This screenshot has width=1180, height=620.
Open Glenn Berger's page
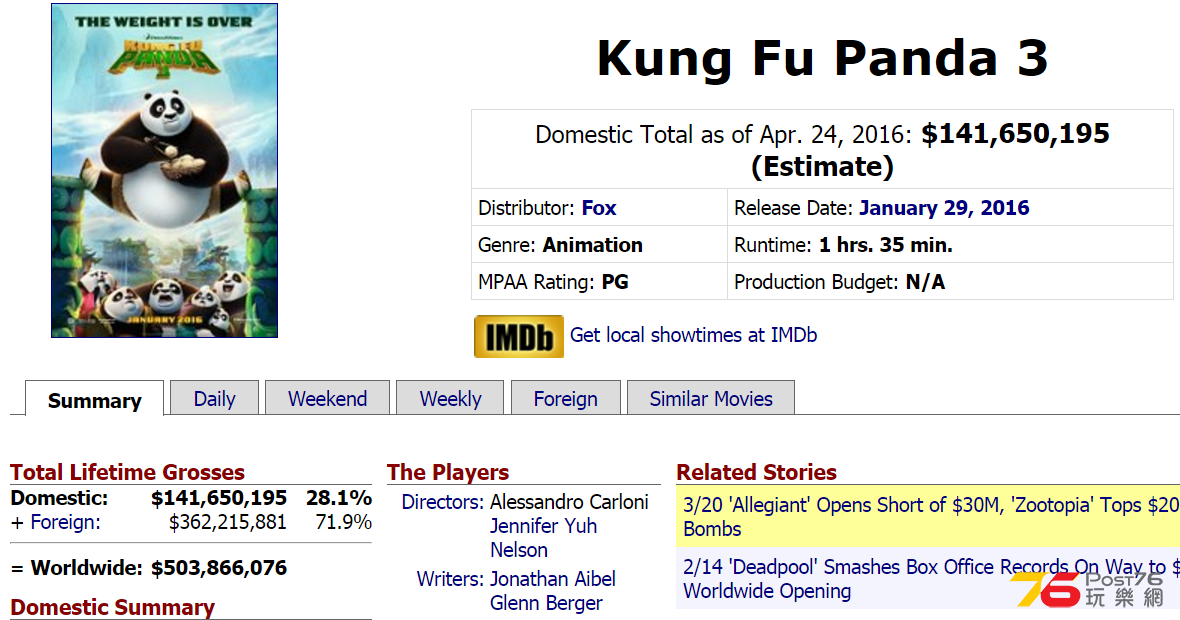point(546,603)
